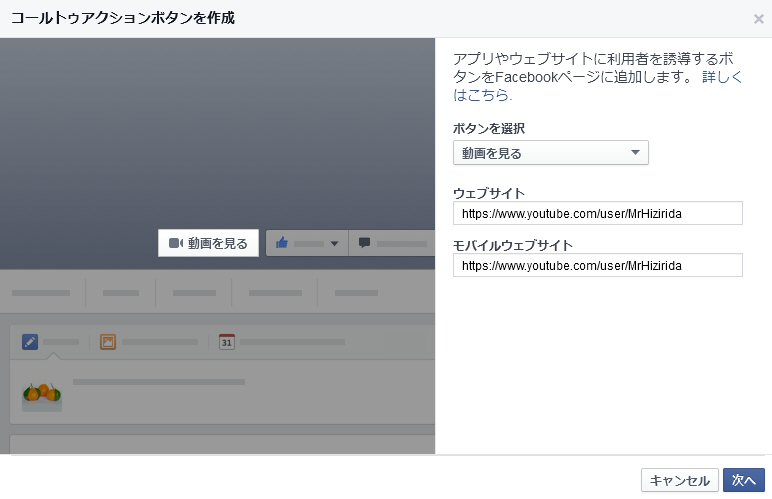Click the ウェブサイト URL input field
Viewport: 772px width, 499px height.
(x=597, y=213)
